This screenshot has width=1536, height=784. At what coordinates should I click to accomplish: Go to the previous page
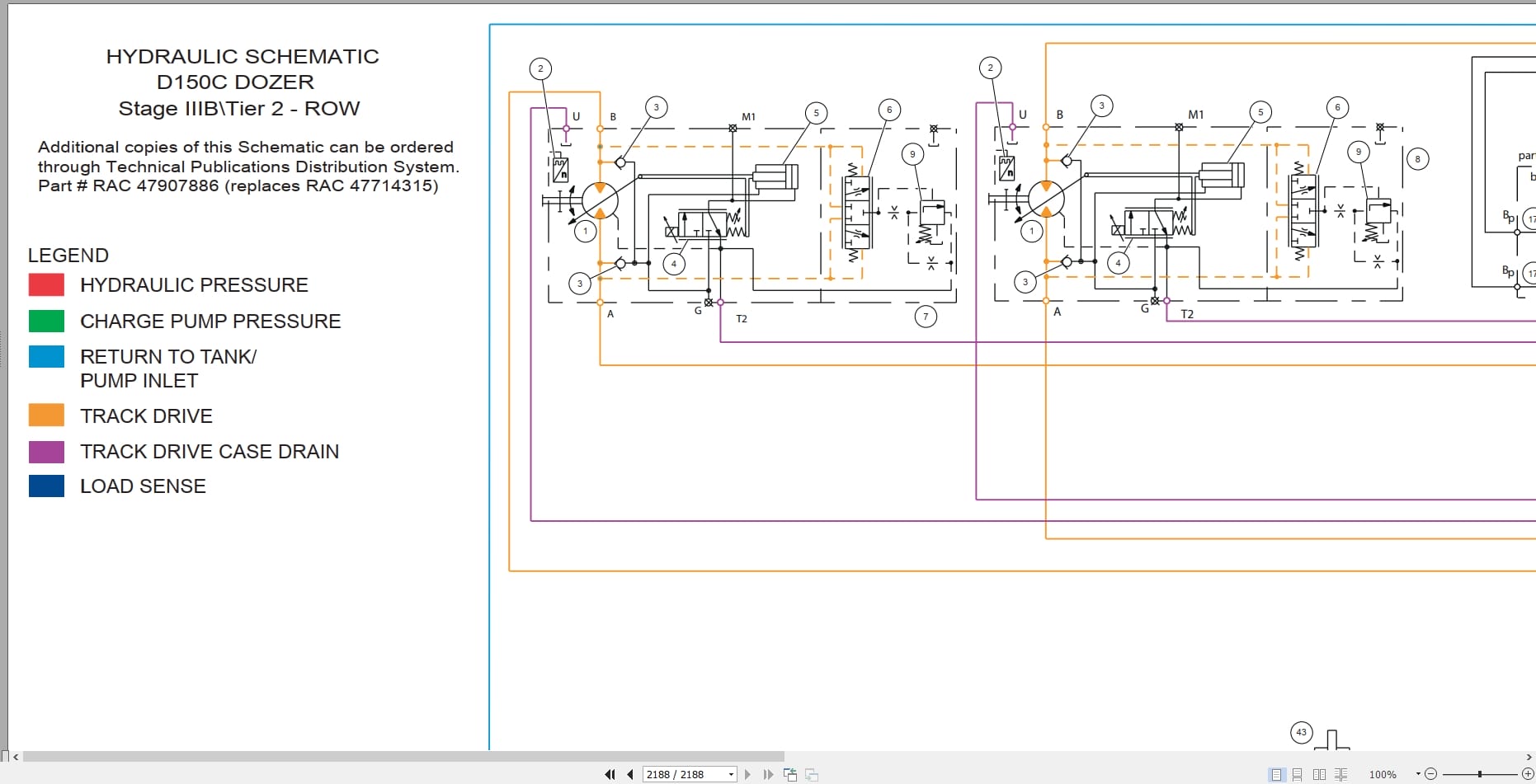pyautogui.click(x=630, y=774)
